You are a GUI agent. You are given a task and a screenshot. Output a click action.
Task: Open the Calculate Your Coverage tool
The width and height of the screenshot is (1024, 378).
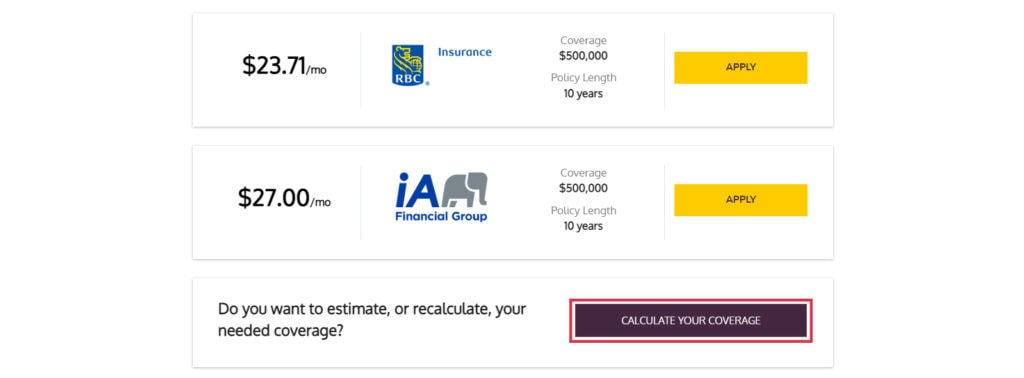pos(691,321)
